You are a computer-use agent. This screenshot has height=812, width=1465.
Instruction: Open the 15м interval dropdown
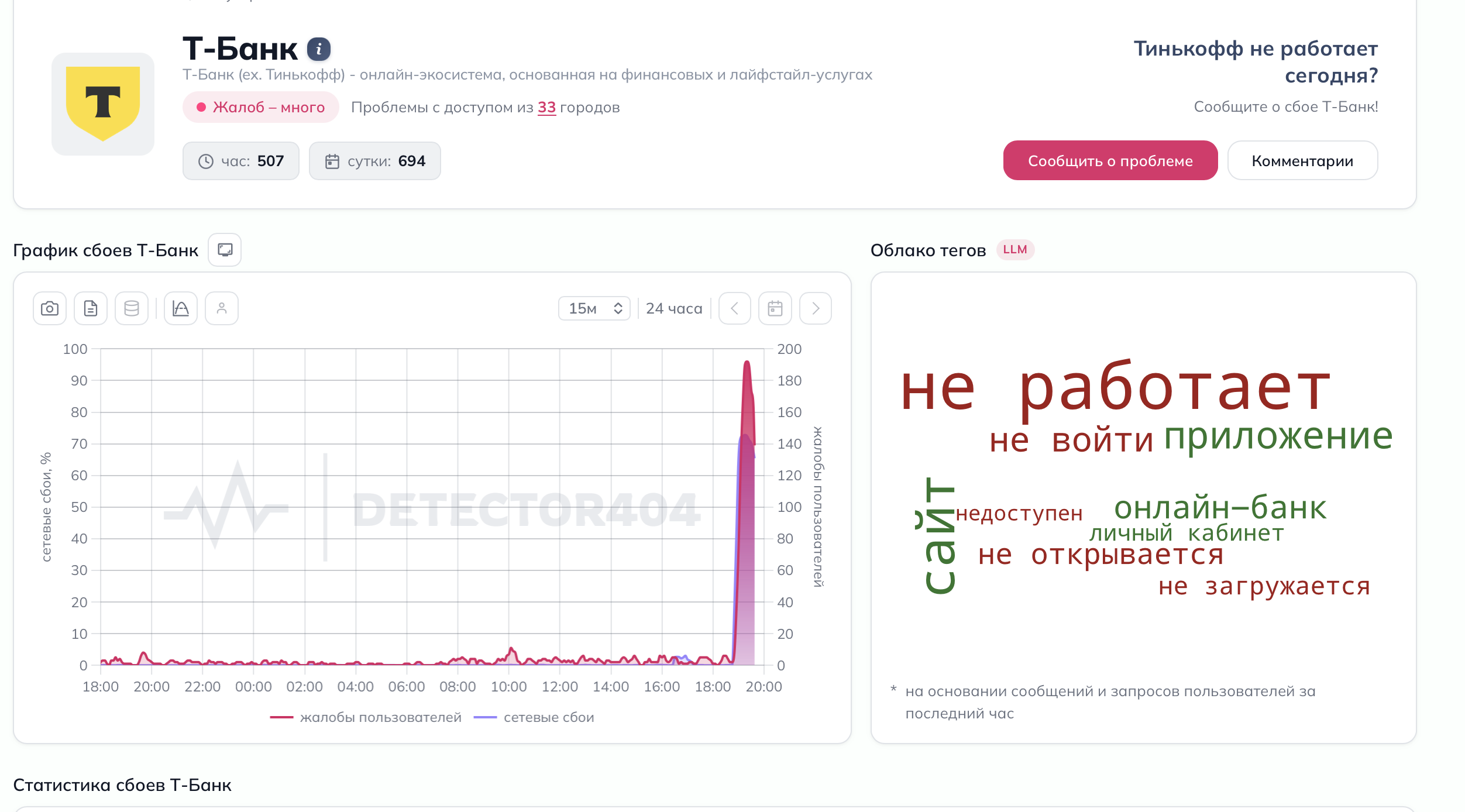tap(594, 308)
